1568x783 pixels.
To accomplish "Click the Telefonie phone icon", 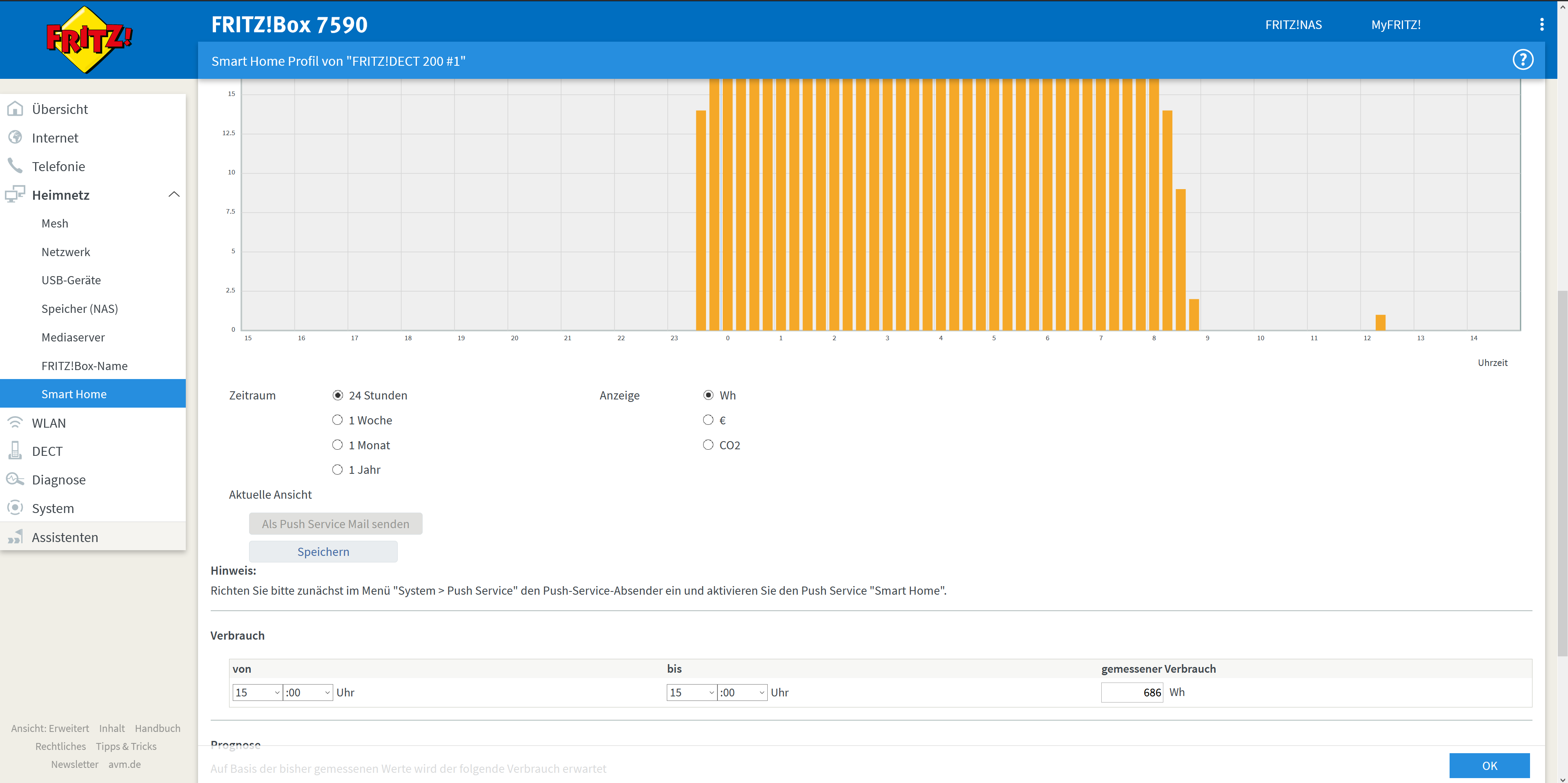I will point(15,165).
